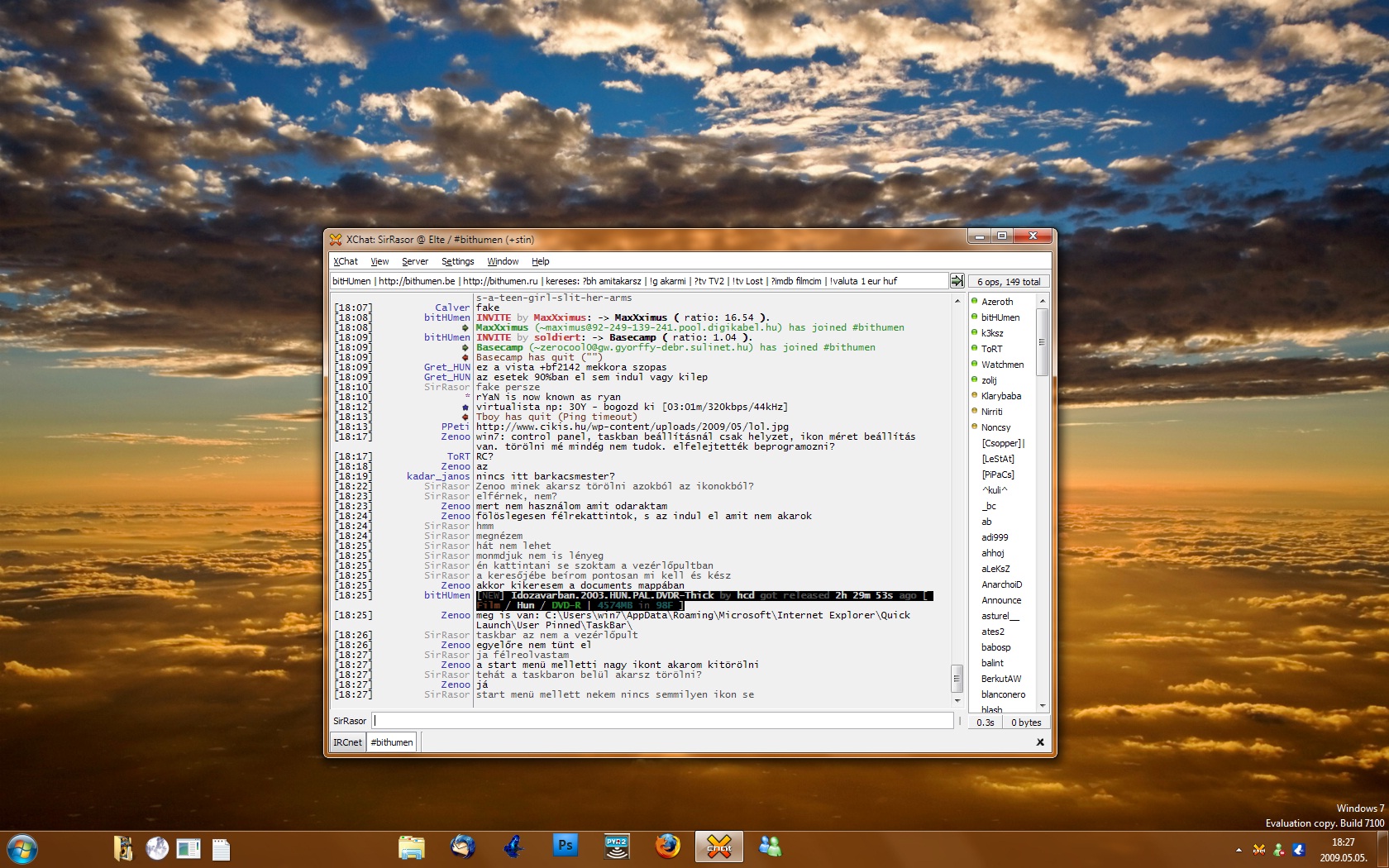Select Announce in the user list

(1001, 600)
